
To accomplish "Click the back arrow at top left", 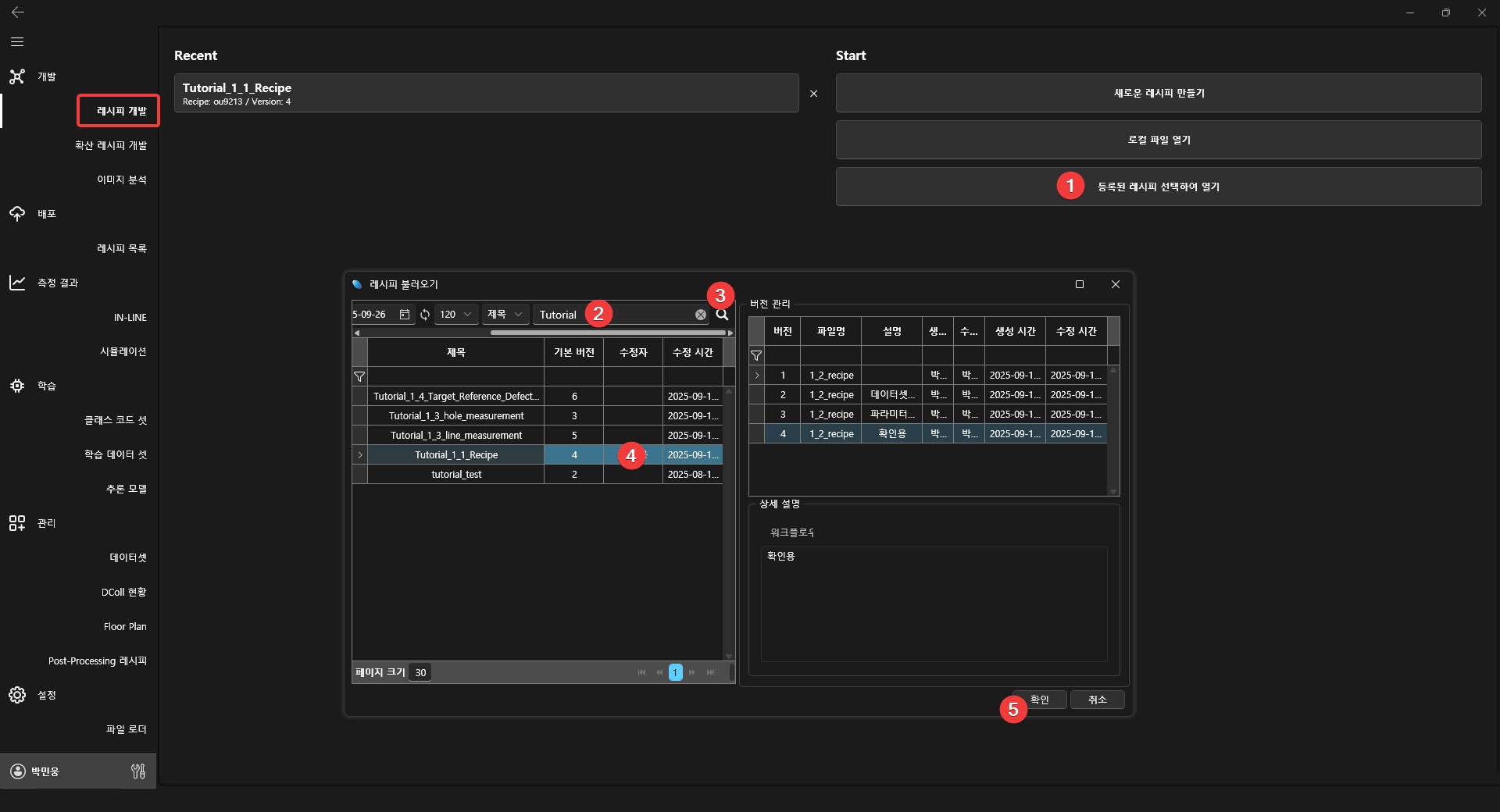I will tap(17, 12).
